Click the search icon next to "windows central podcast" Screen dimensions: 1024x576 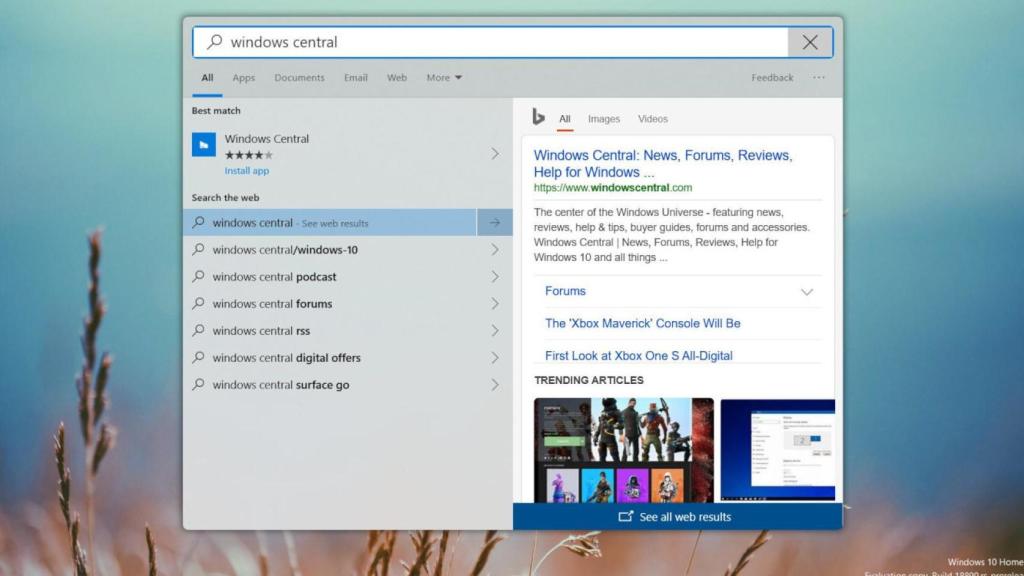pyautogui.click(x=198, y=276)
